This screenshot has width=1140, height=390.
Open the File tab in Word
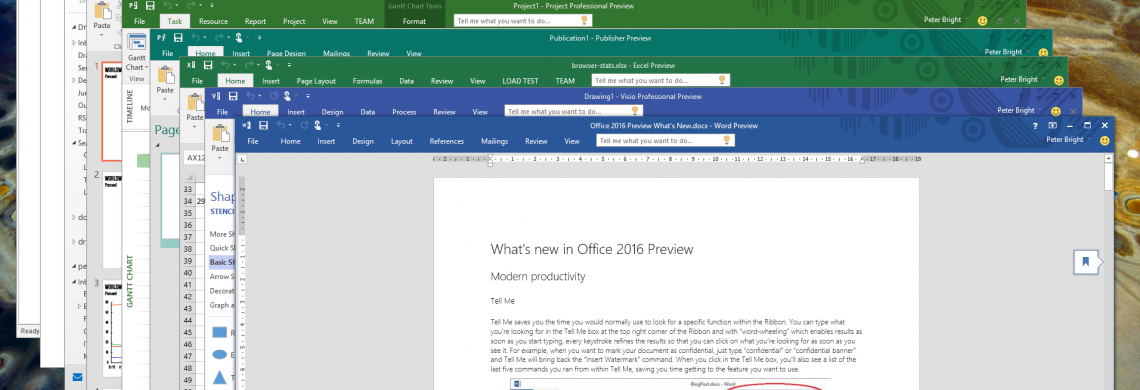coord(253,141)
